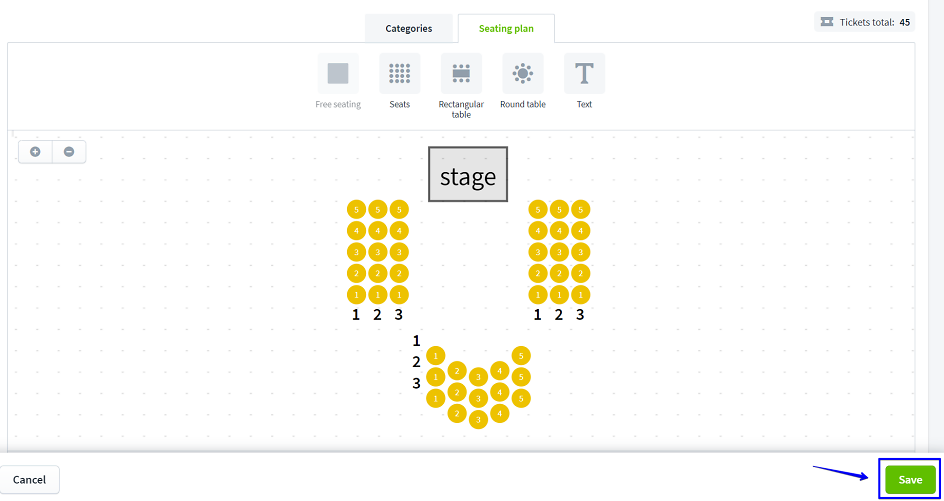Open the Seating plan tab
This screenshot has height=501, width=944.
point(506,28)
